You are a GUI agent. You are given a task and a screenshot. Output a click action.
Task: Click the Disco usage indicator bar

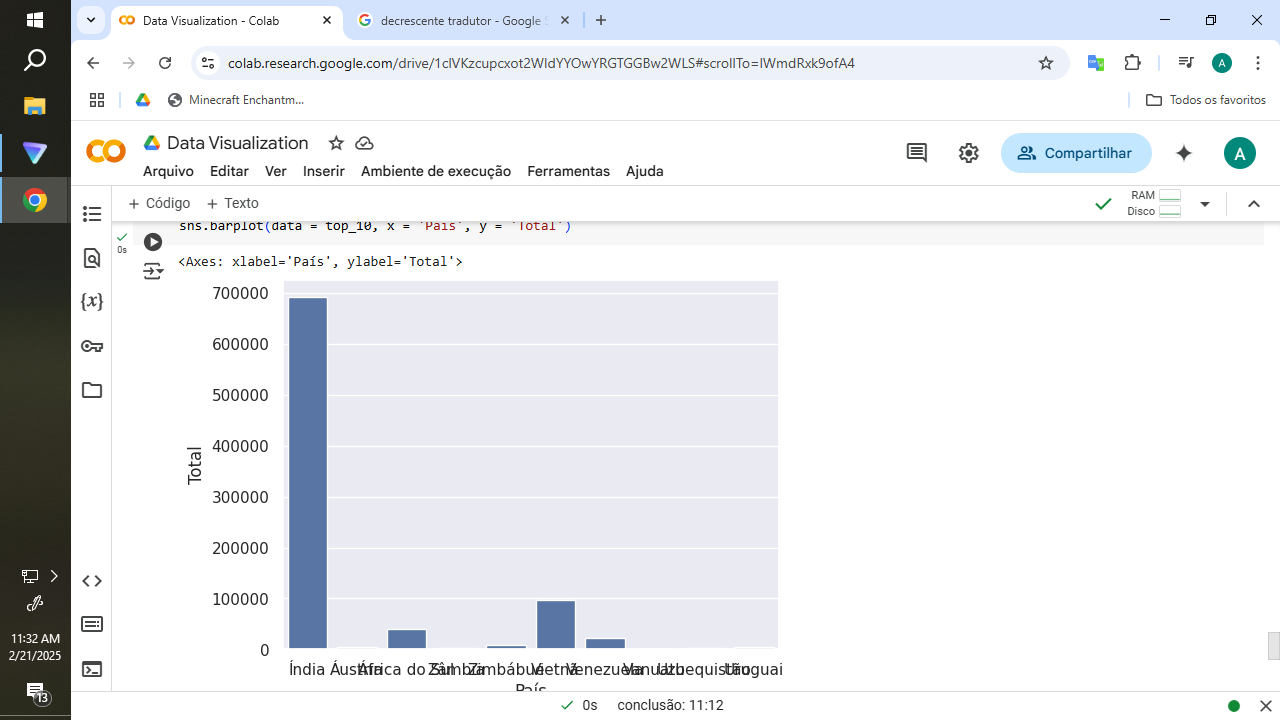click(1169, 211)
